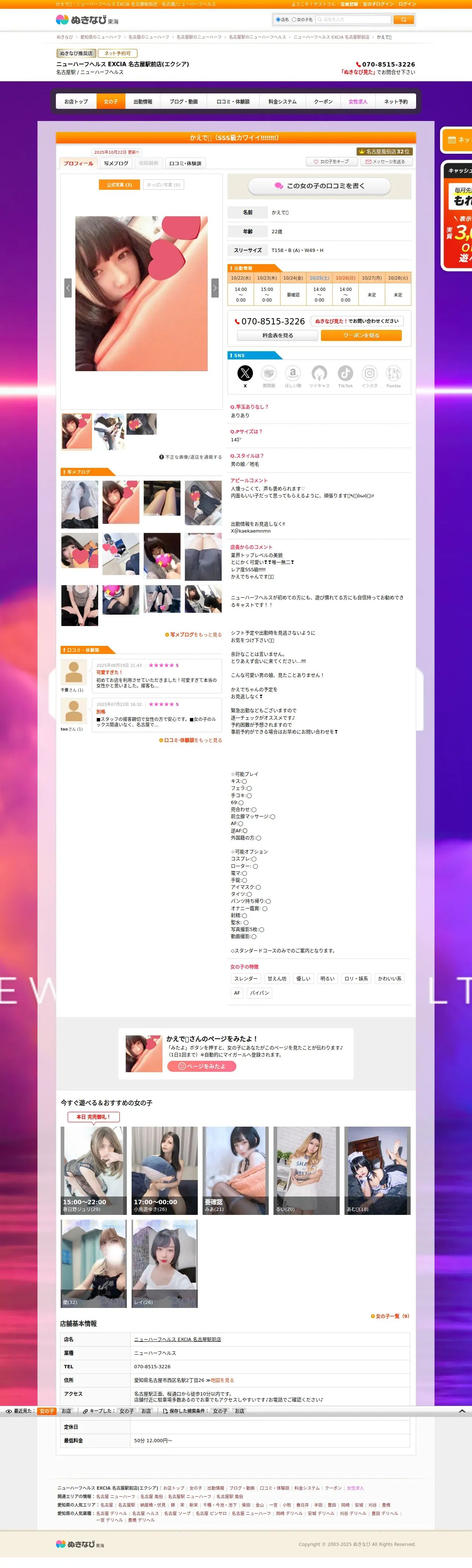Open the ブログ・動画 navigation tab

point(184,102)
